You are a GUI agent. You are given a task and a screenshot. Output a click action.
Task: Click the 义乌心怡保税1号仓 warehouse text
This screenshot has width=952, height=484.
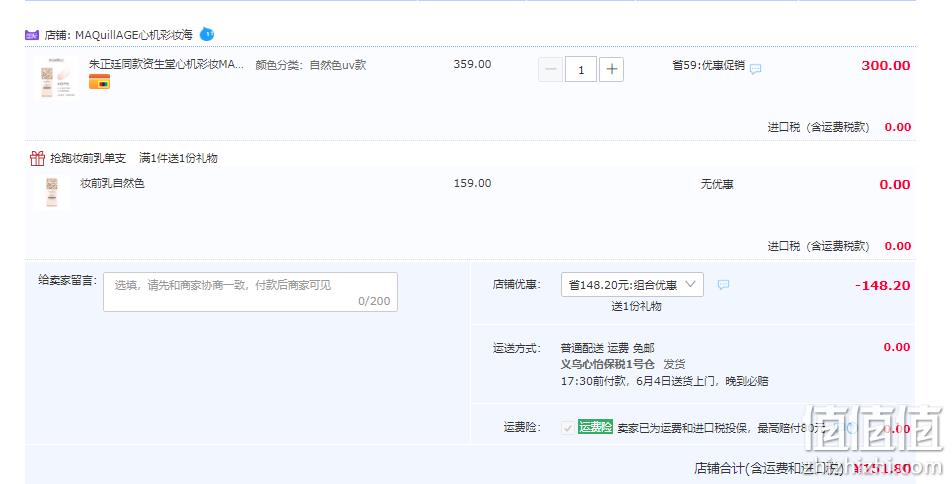(x=607, y=364)
